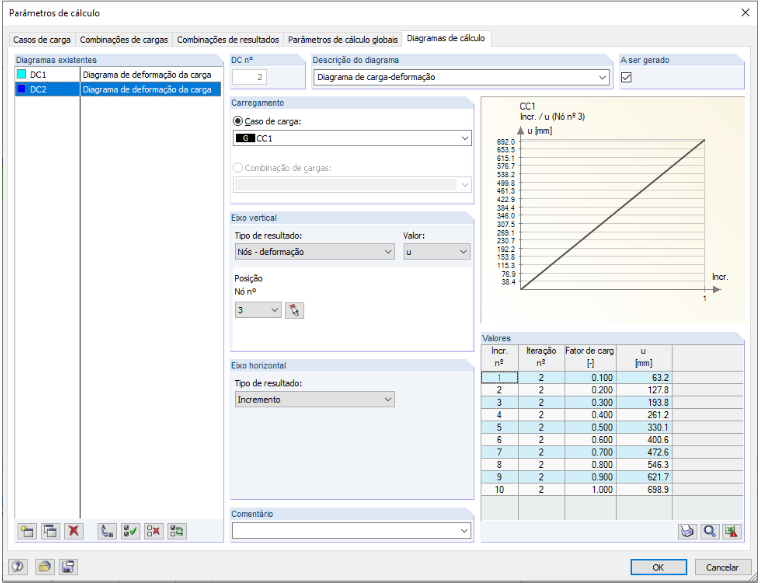The image size is (760, 583).
Task: Click the value cell 261.2
Action: pyautogui.click(x=644, y=415)
